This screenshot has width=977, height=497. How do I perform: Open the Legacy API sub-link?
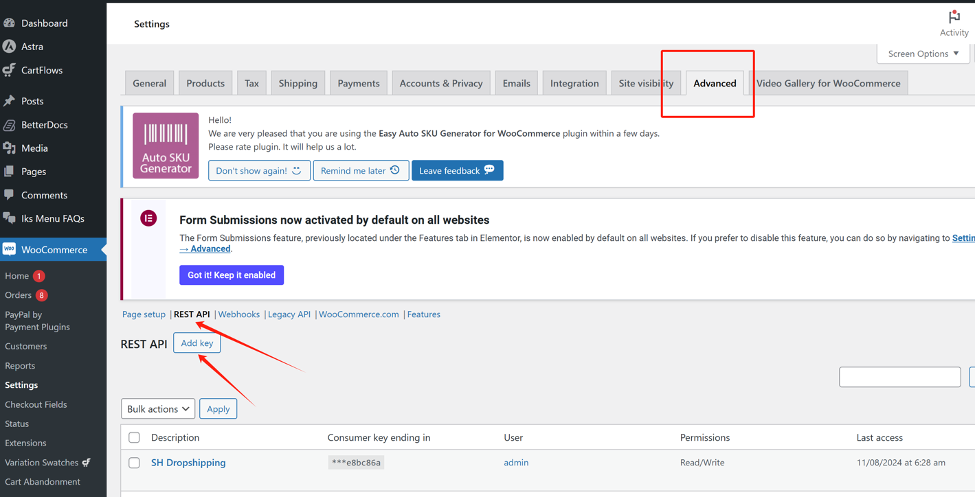289,315
